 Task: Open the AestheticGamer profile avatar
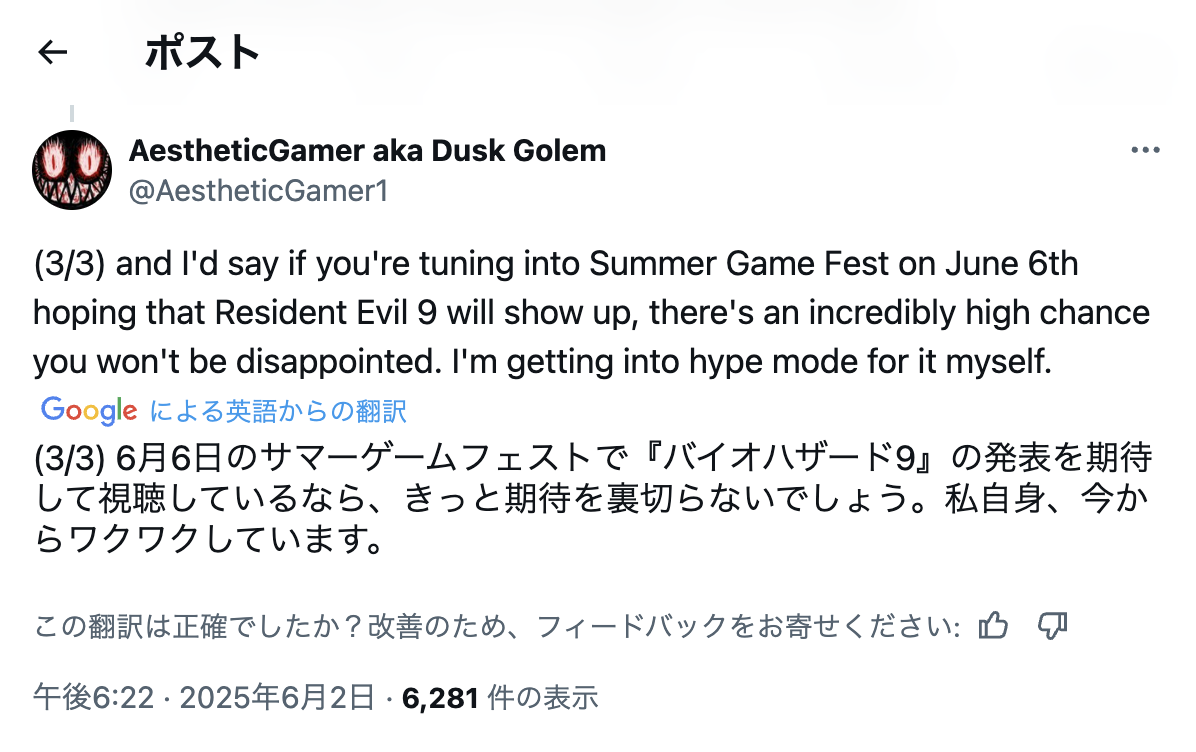(72, 170)
